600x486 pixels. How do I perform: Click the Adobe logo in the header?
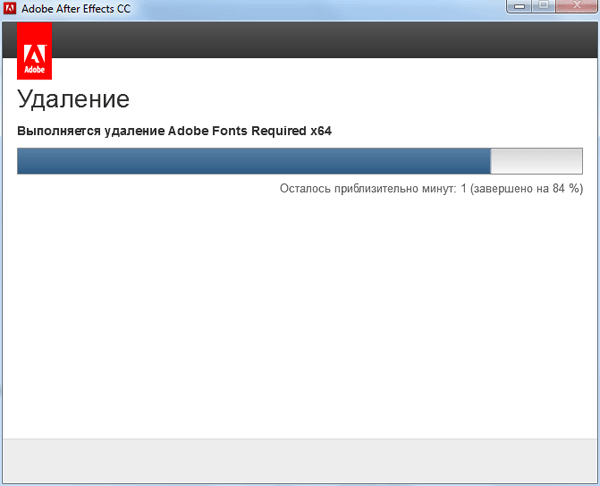[x=34, y=51]
